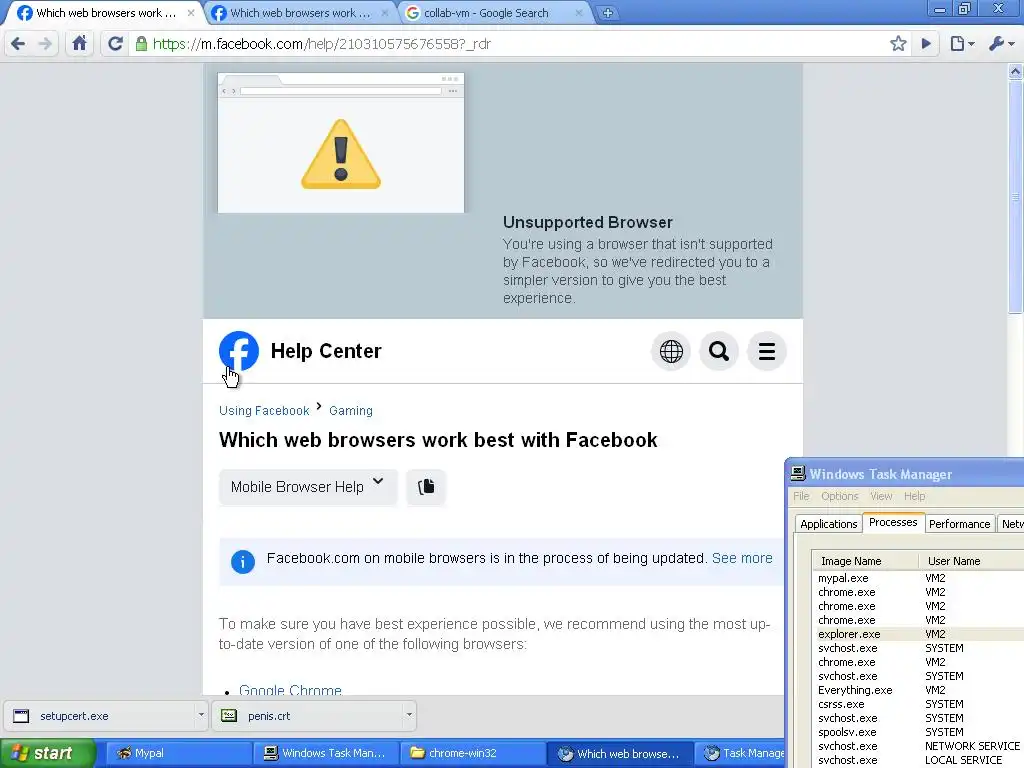Go back with the browser back arrow
Viewport: 1024px width, 768px height.
point(18,44)
